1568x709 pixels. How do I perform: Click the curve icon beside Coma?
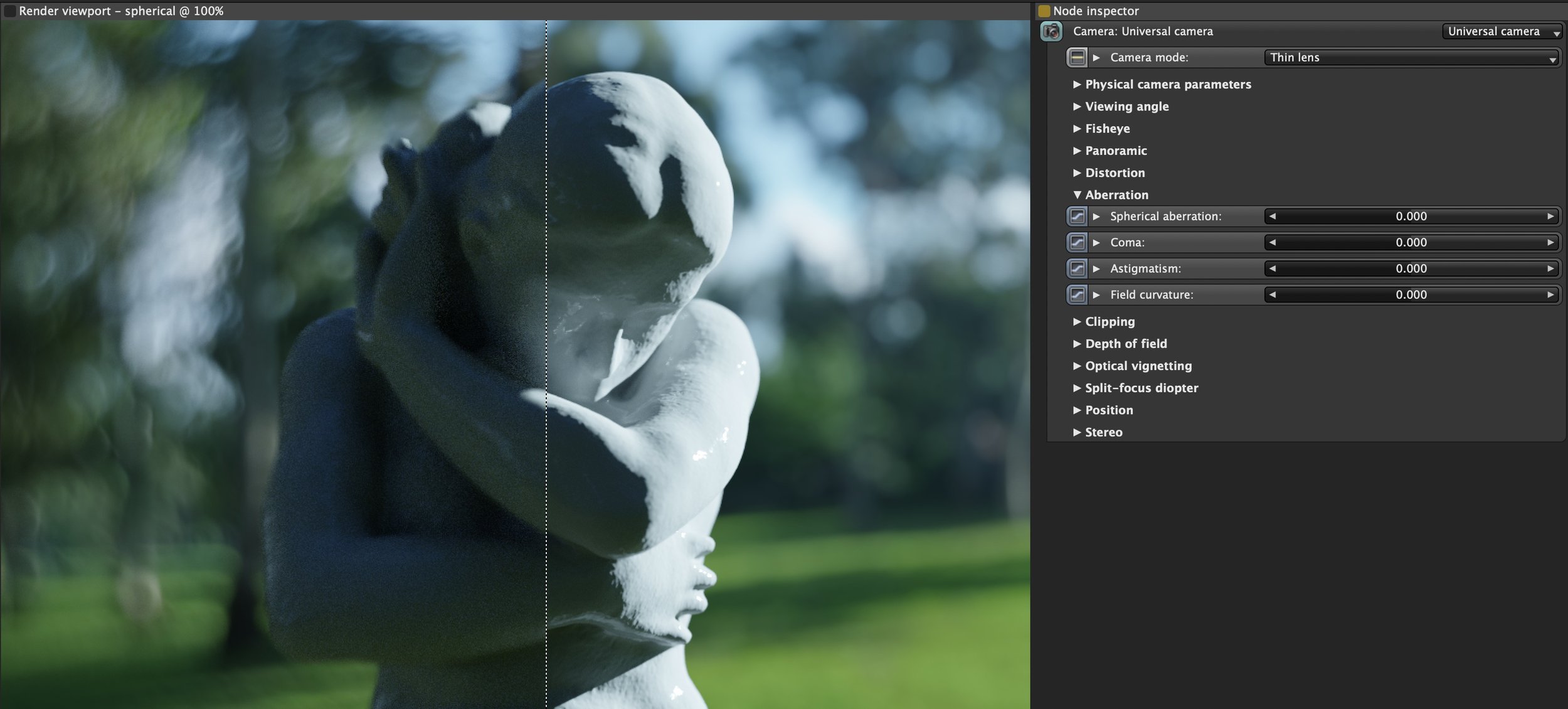pos(1077,242)
